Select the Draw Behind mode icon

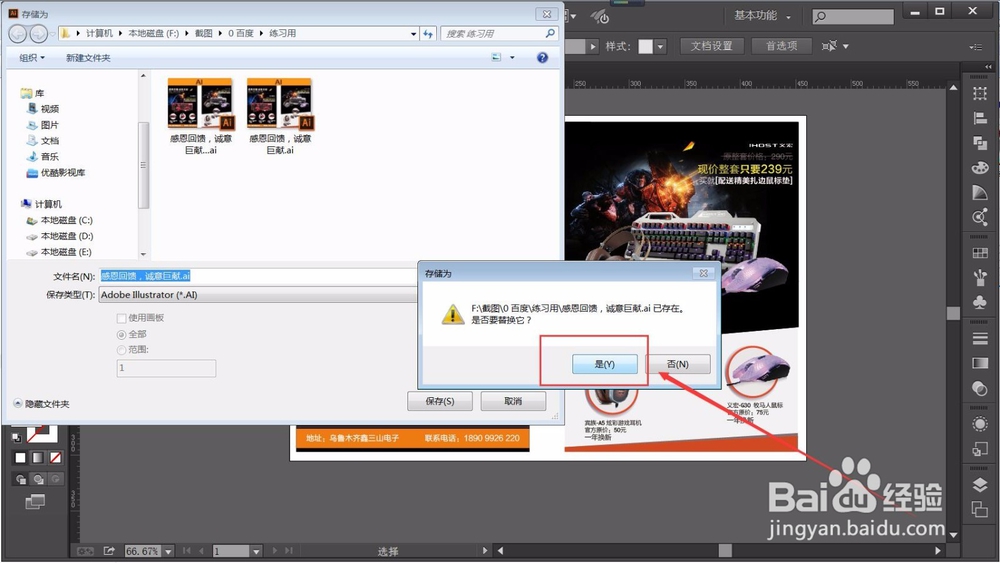(38, 479)
